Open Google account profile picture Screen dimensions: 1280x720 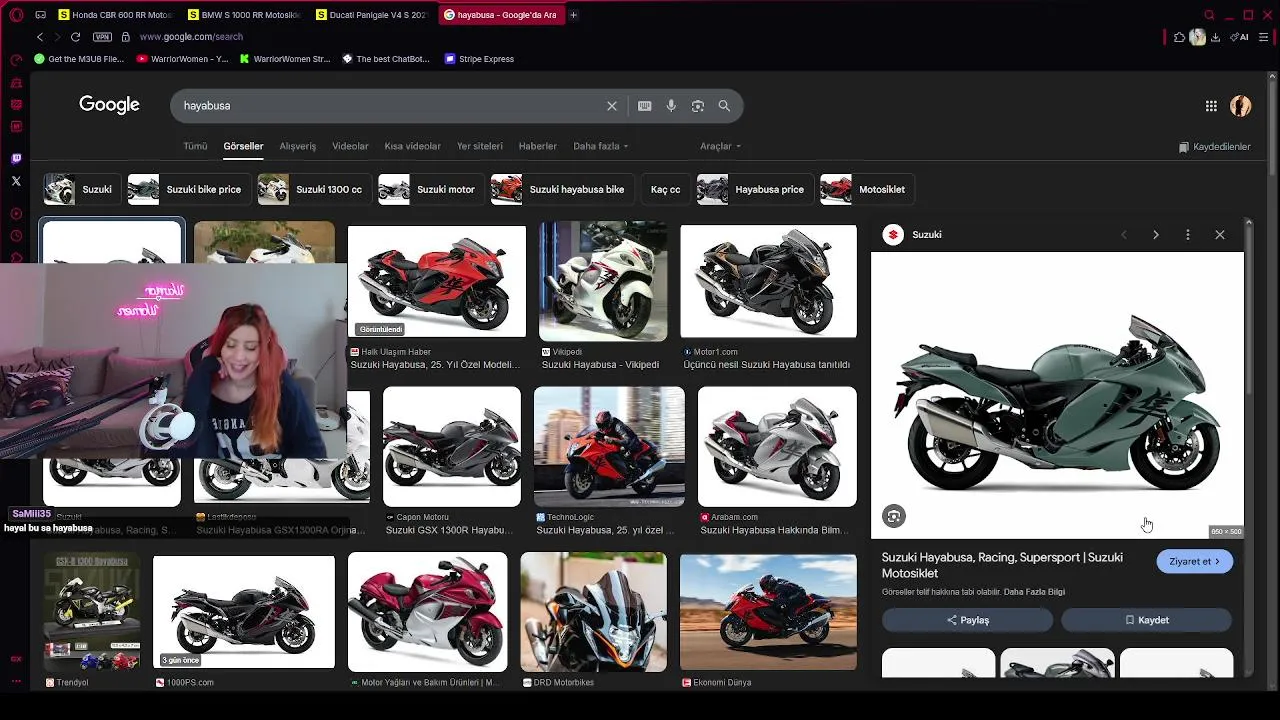(x=1241, y=106)
